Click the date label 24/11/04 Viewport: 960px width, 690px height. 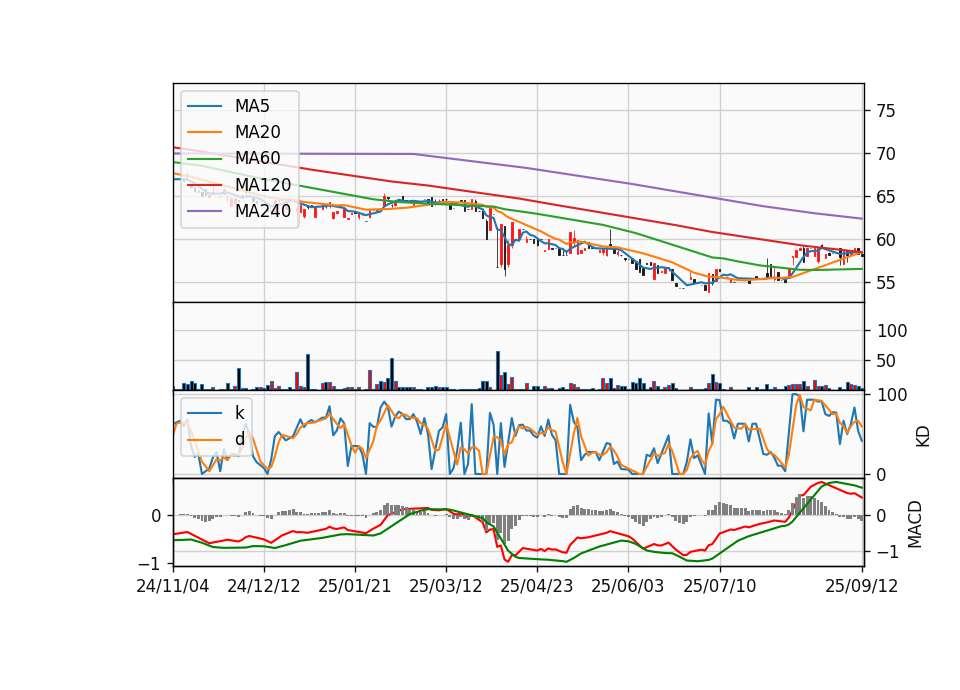pos(173,586)
